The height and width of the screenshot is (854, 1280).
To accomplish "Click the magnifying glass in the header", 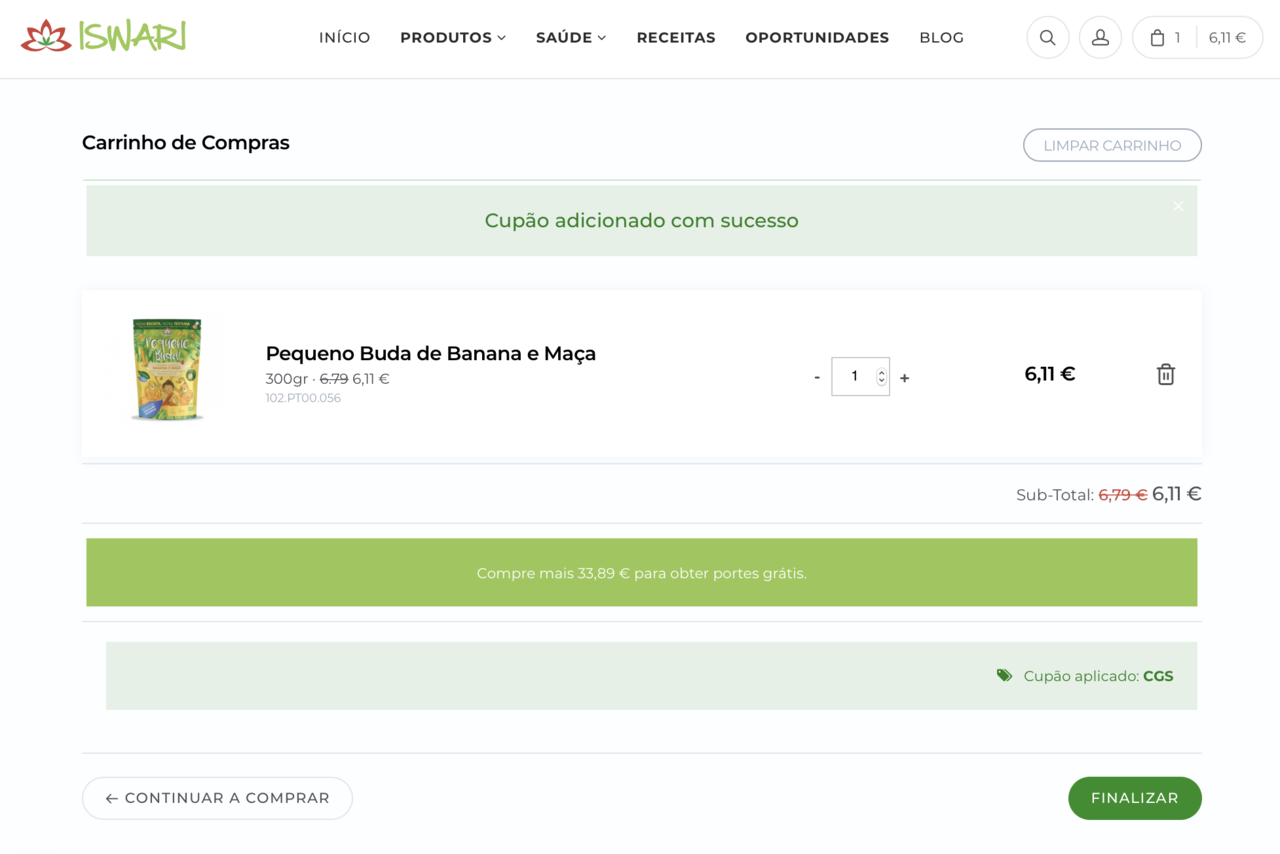I will click(1047, 37).
